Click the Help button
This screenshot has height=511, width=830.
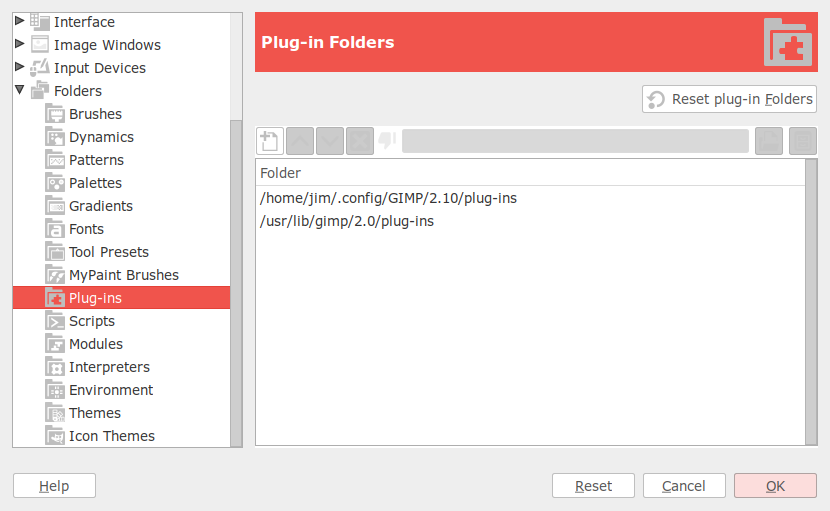(x=54, y=486)
